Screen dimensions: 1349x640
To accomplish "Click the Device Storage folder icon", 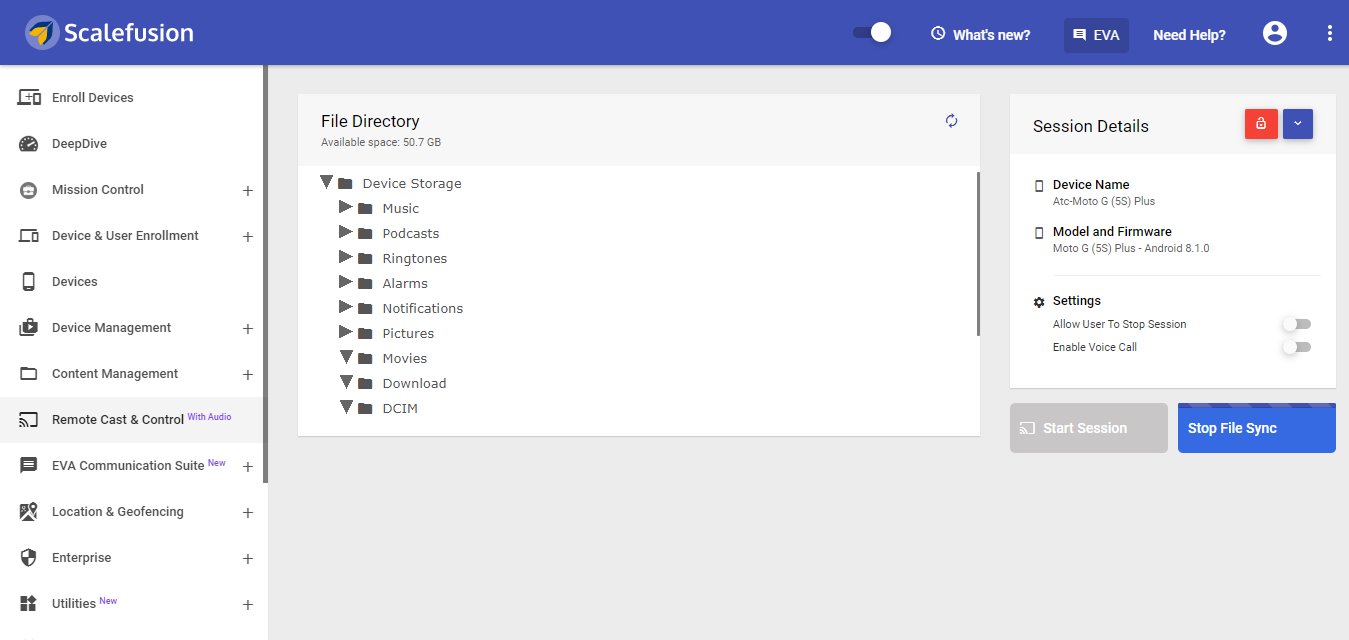I will tap(346, 184).
